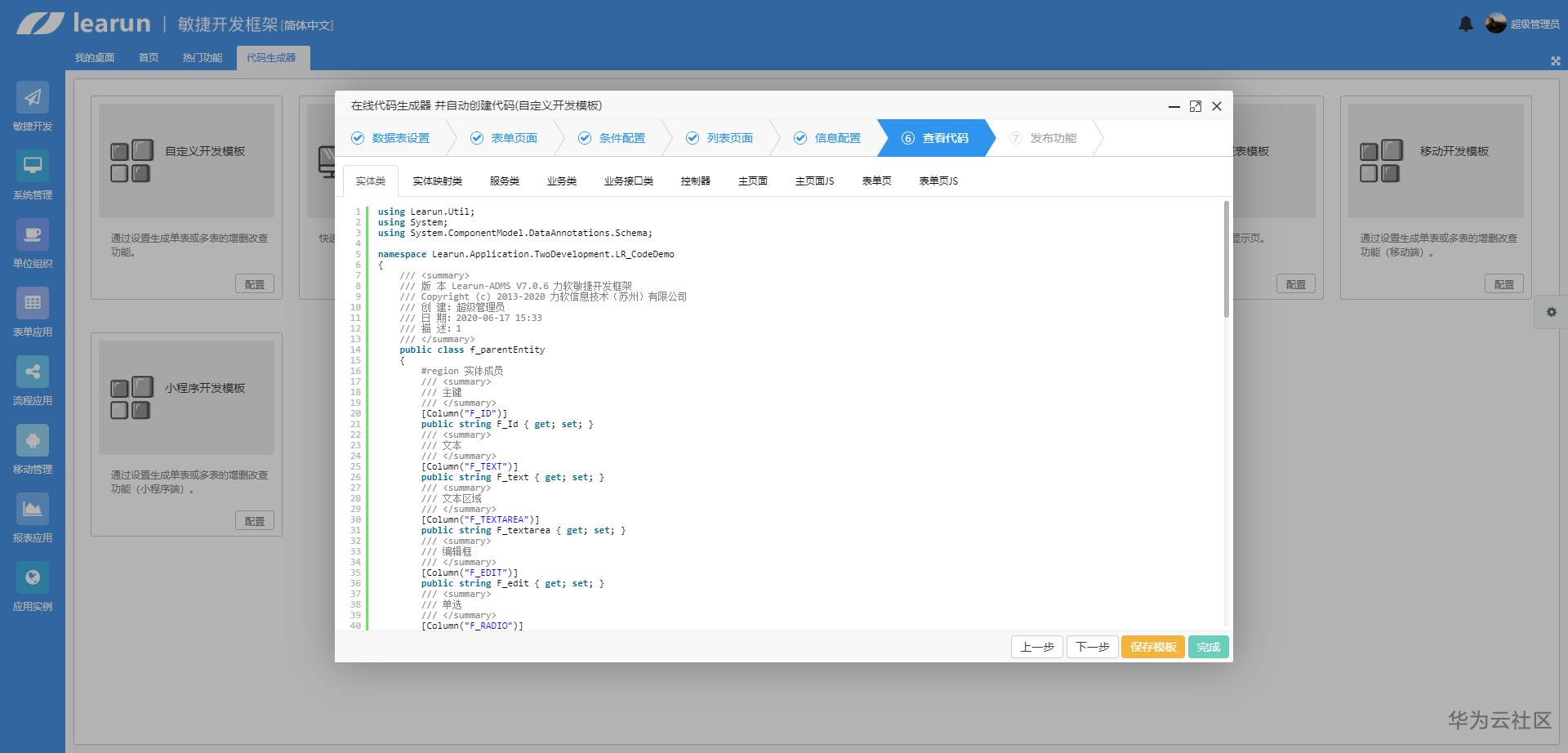This screenshot has width=1568, height=753.
Task: Click the notification bell icon
Action: pyautogui.click(x=1466, y=24)
